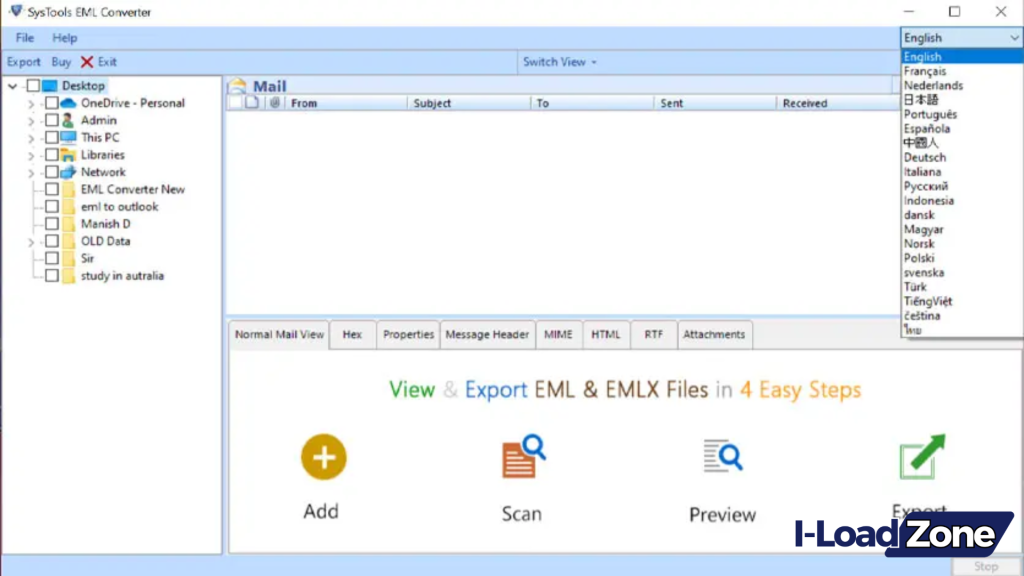Click the green Export arrow icon
Image resolution: width=1024 pixels, height=576 pixels.
point(921,456)
